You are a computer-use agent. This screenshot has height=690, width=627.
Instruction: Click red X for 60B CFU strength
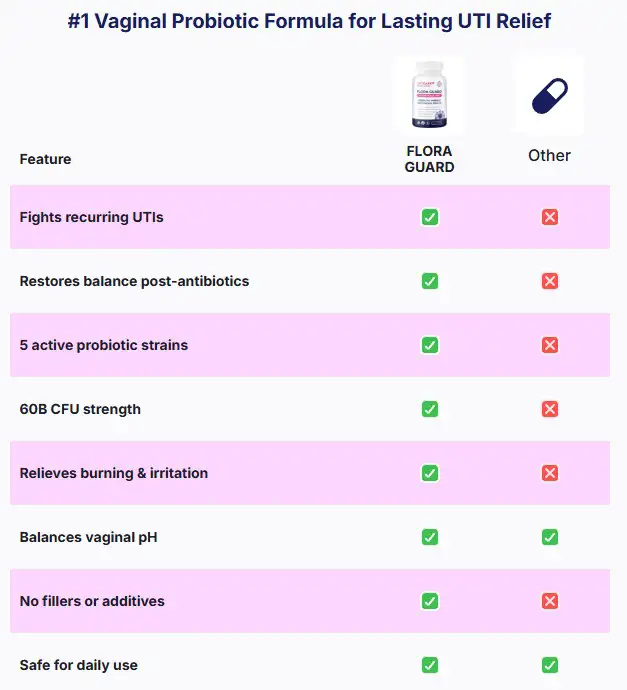coord(549,409)
